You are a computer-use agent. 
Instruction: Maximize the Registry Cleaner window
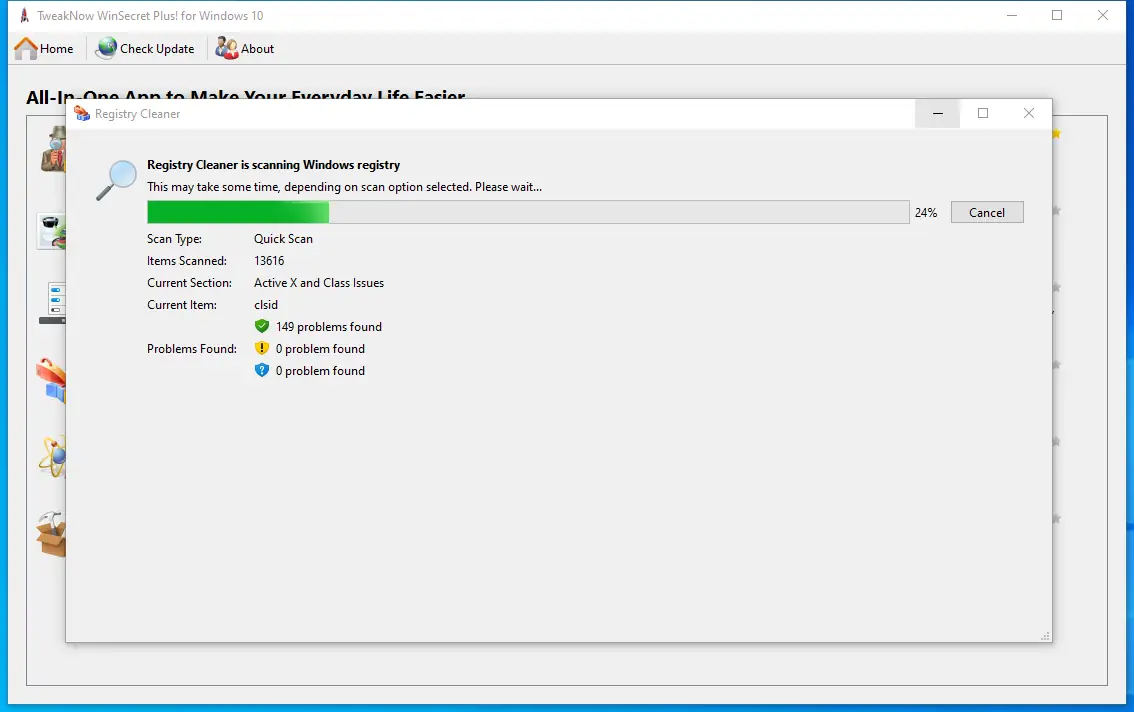point(983,114)
